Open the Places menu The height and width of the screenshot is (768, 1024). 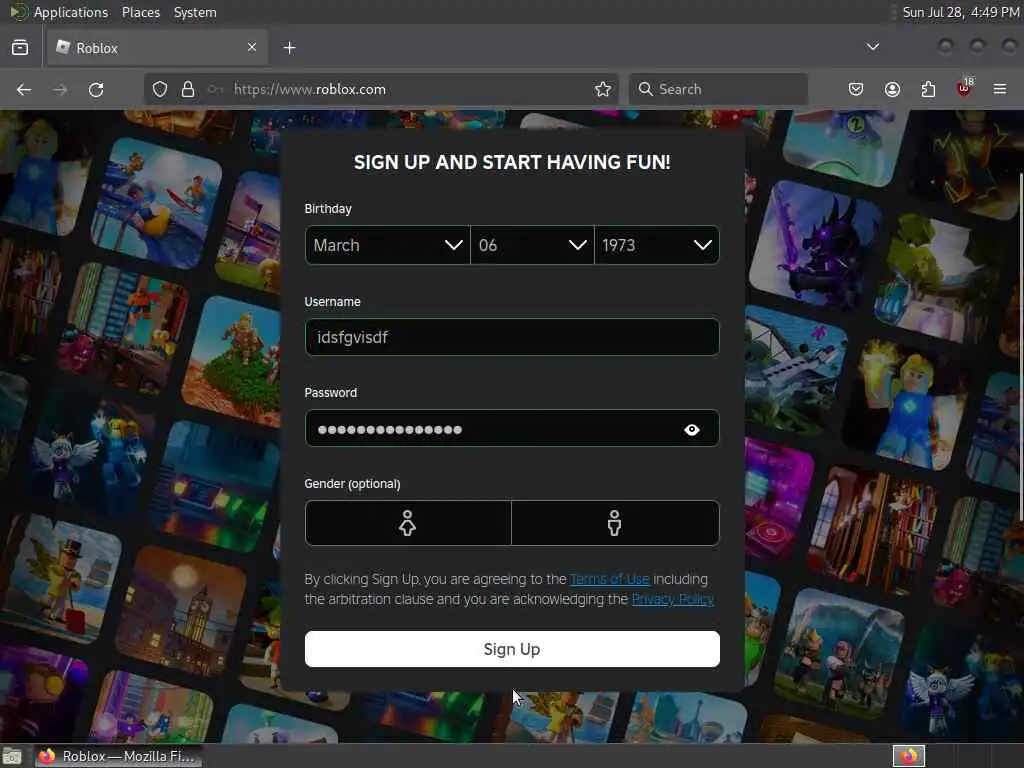[x=141, y=12]
